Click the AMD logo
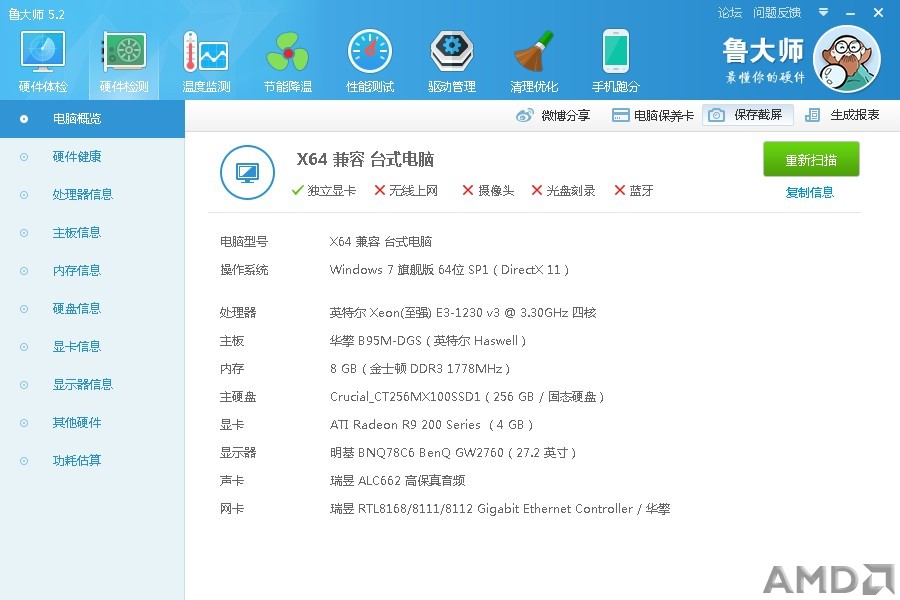This screenshot has height=600, width=900. tap(829, 580)
